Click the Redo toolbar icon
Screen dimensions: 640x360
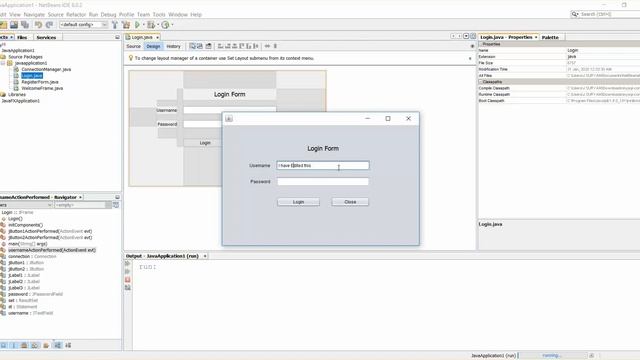(x=49, y=25)
